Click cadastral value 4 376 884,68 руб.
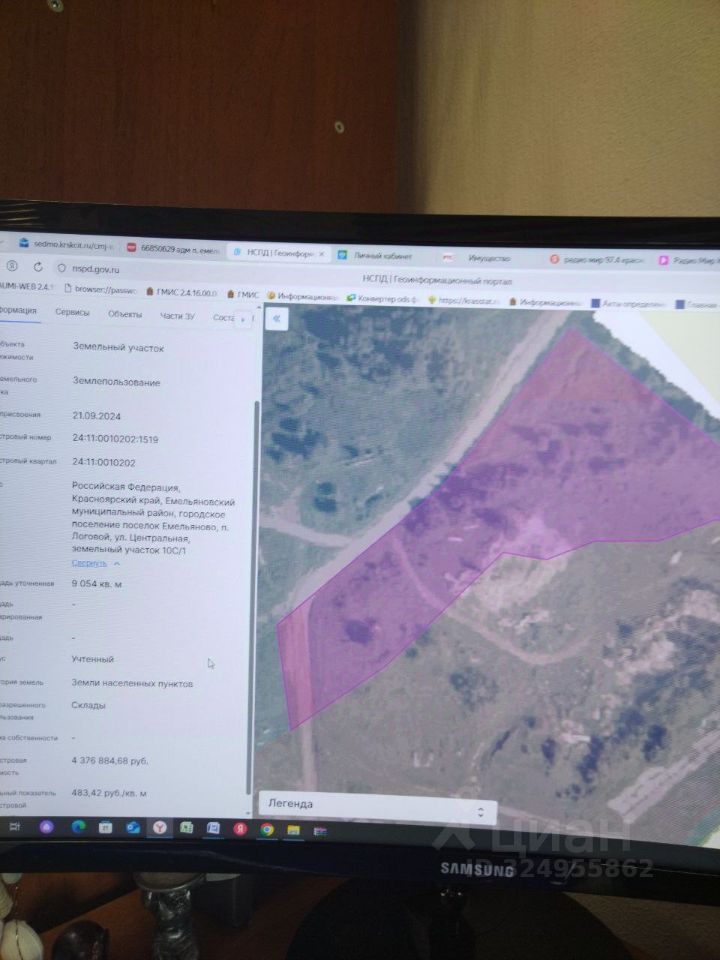720x960 pixels. tap(110, 760)
